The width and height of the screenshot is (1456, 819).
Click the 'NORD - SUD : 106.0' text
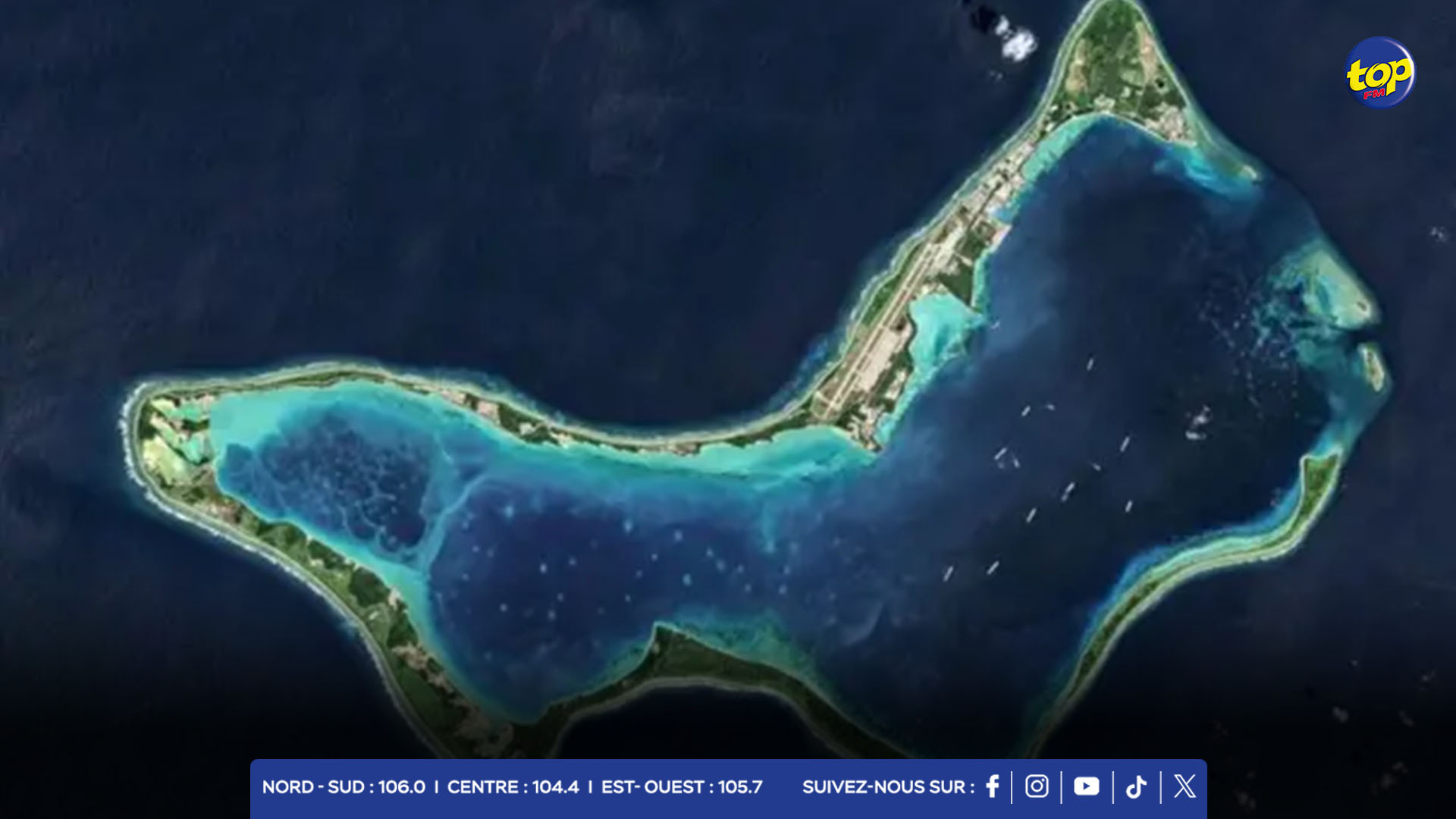(344, 787)
